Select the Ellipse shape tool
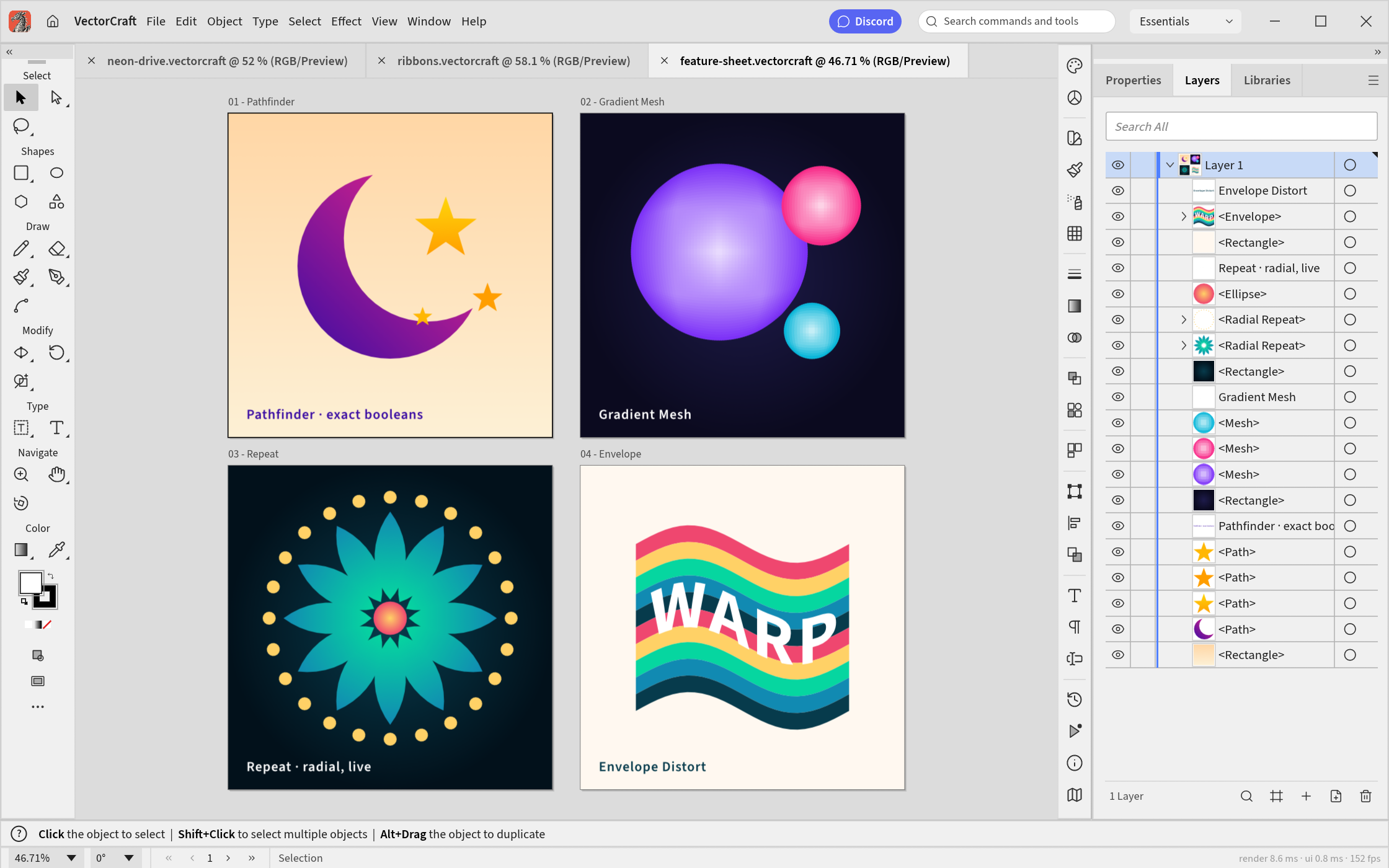1389x868 pixels. (56, 173)
